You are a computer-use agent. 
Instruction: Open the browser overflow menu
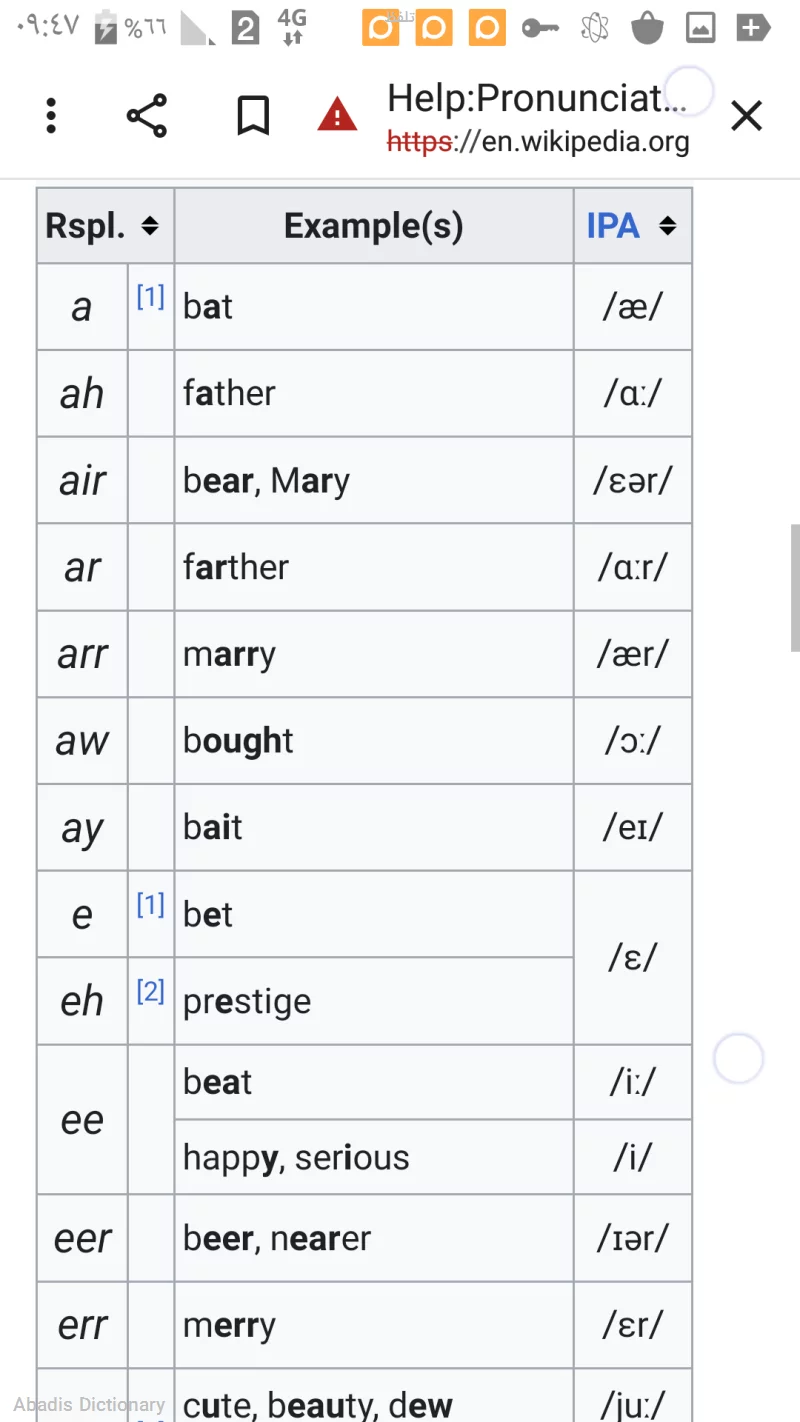pos(50,115)
